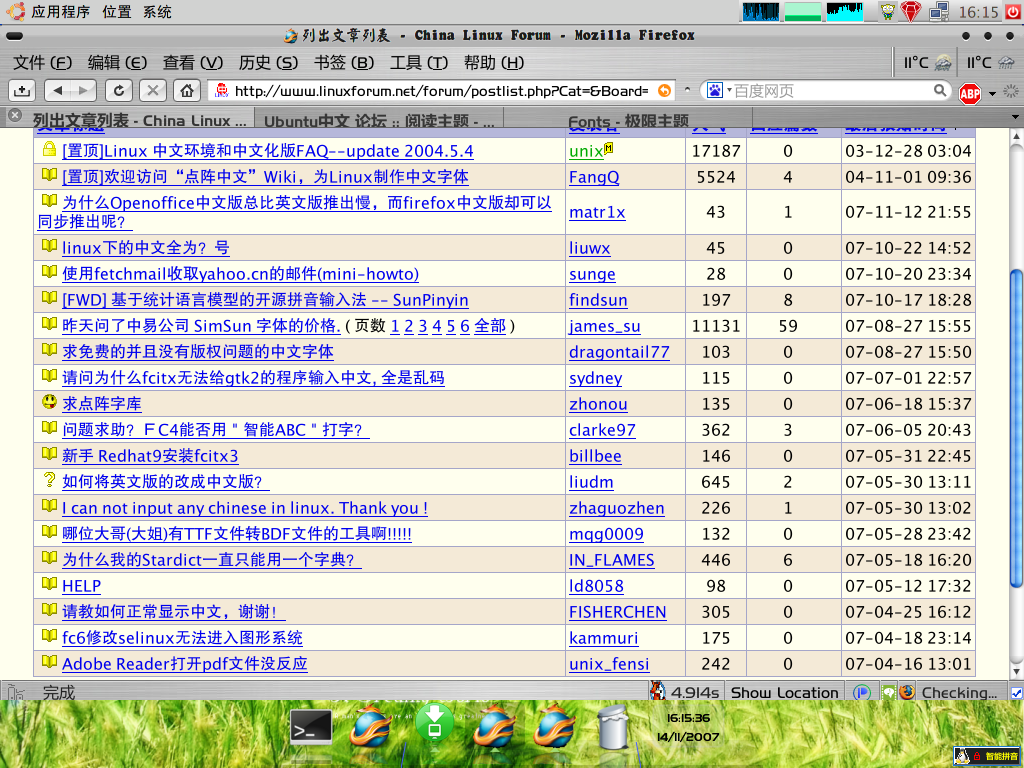Open user profile IN_FLAMES
The height and width of the screenshot is (768, 1024).
(x=611, y=560)
